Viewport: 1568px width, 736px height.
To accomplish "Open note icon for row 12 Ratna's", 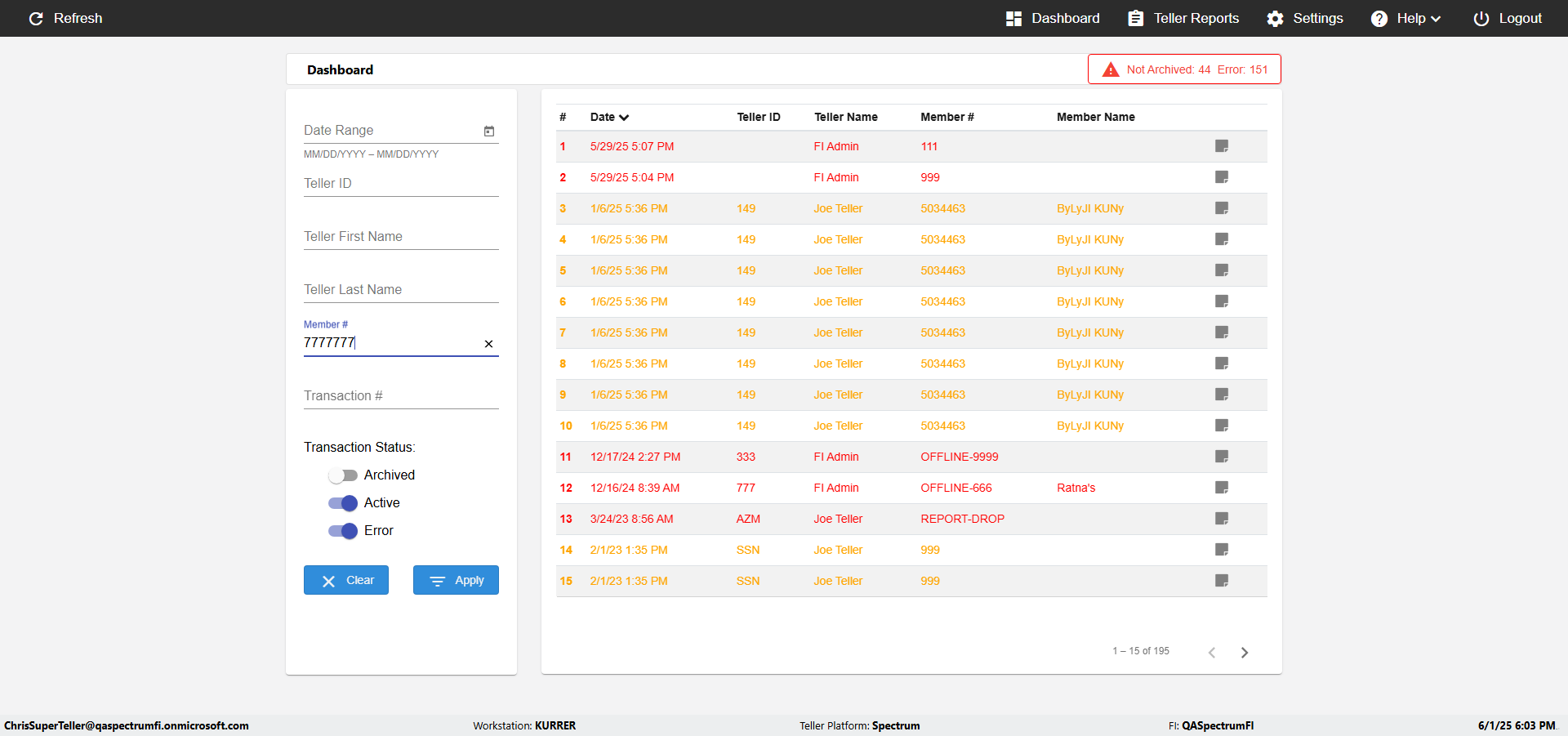I will tap(1222, 488).
